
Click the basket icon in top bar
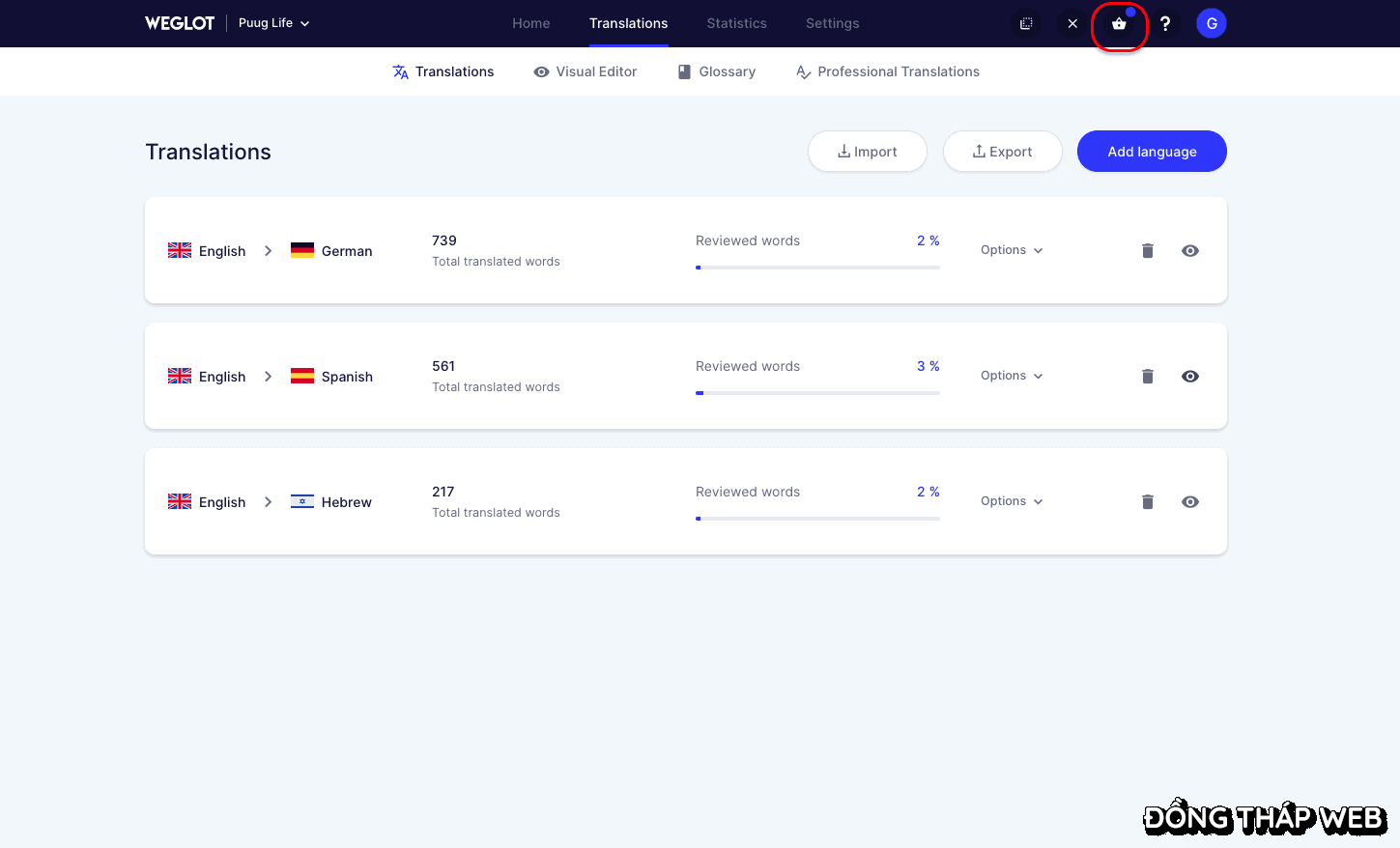1119,24
